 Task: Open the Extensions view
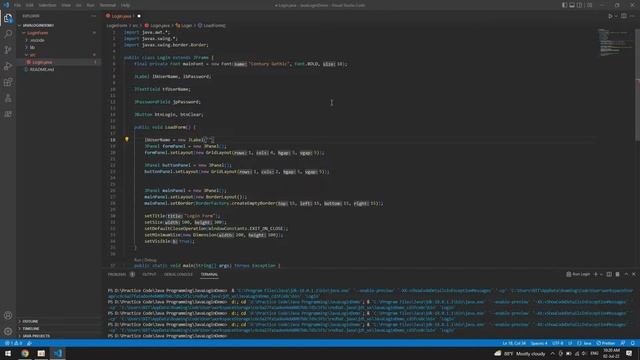tap(8, 82)
